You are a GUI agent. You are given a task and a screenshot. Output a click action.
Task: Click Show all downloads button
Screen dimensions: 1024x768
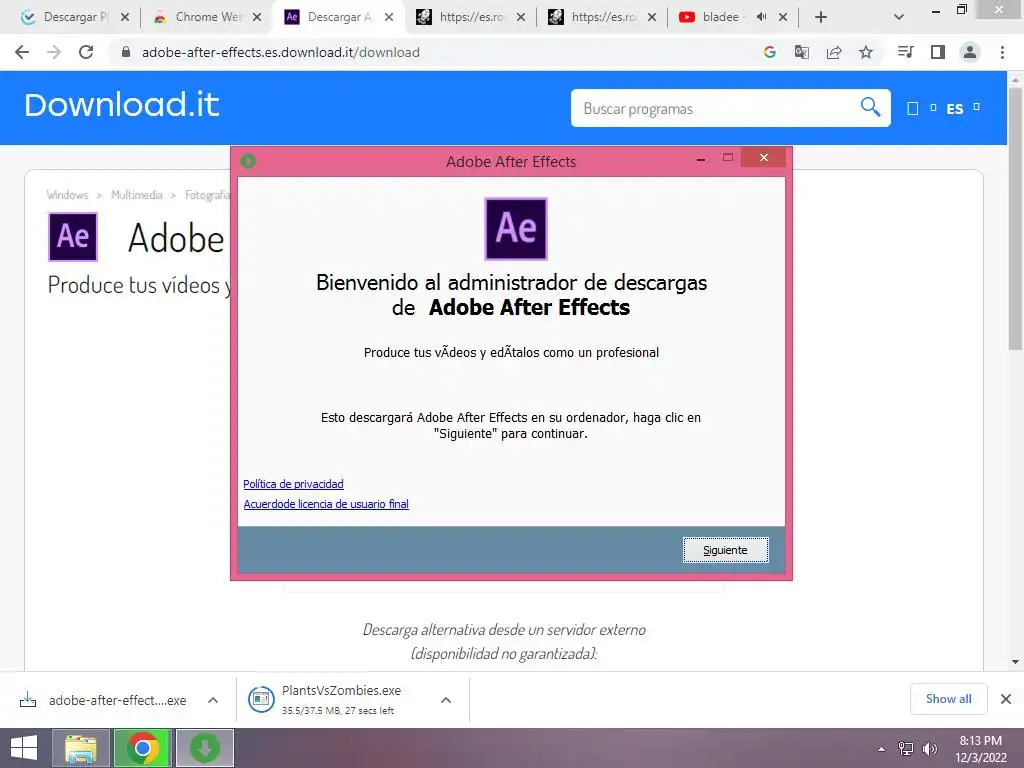[x=949, y=699]
